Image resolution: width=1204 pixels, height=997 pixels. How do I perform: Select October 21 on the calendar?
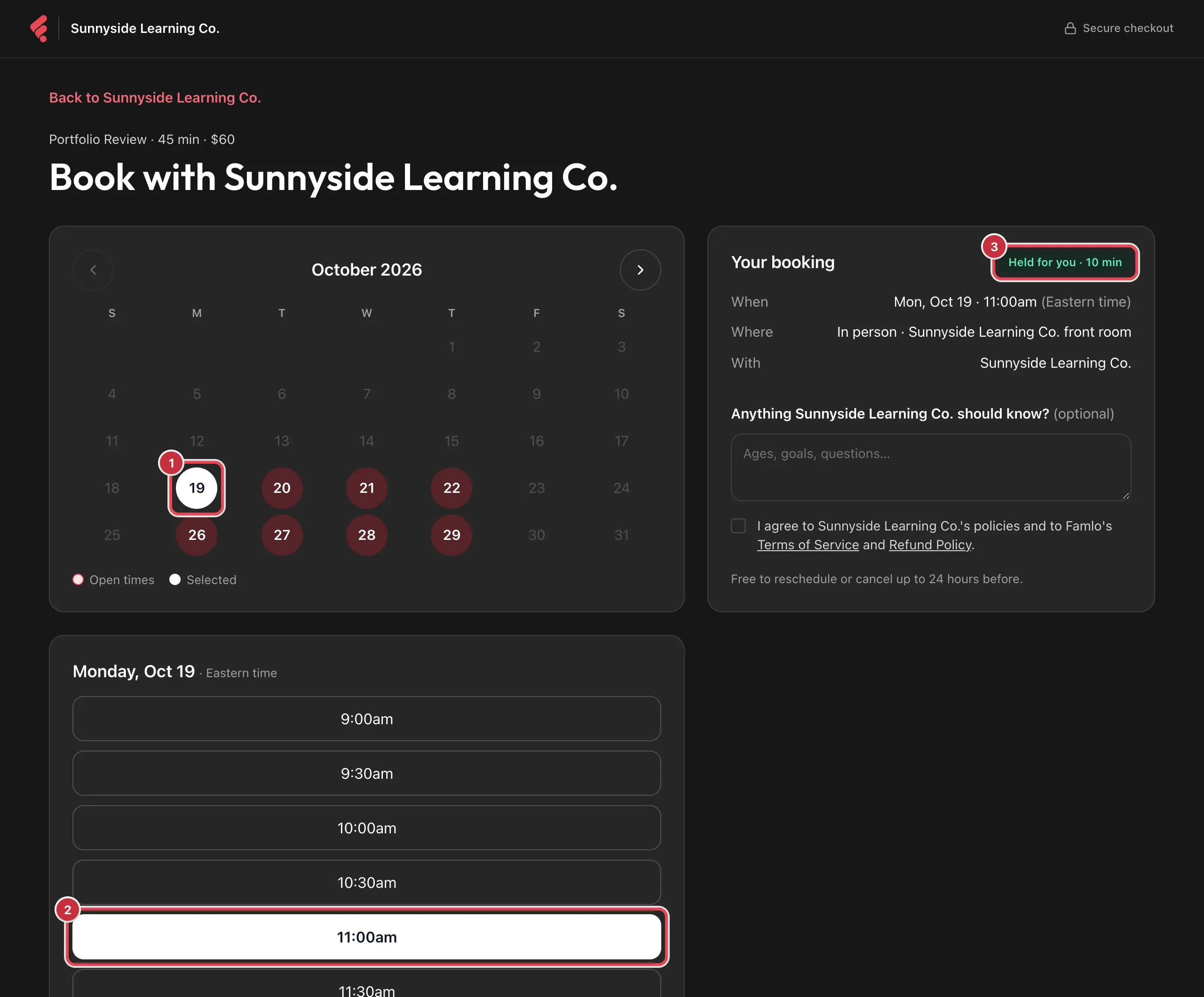[366, 488]
